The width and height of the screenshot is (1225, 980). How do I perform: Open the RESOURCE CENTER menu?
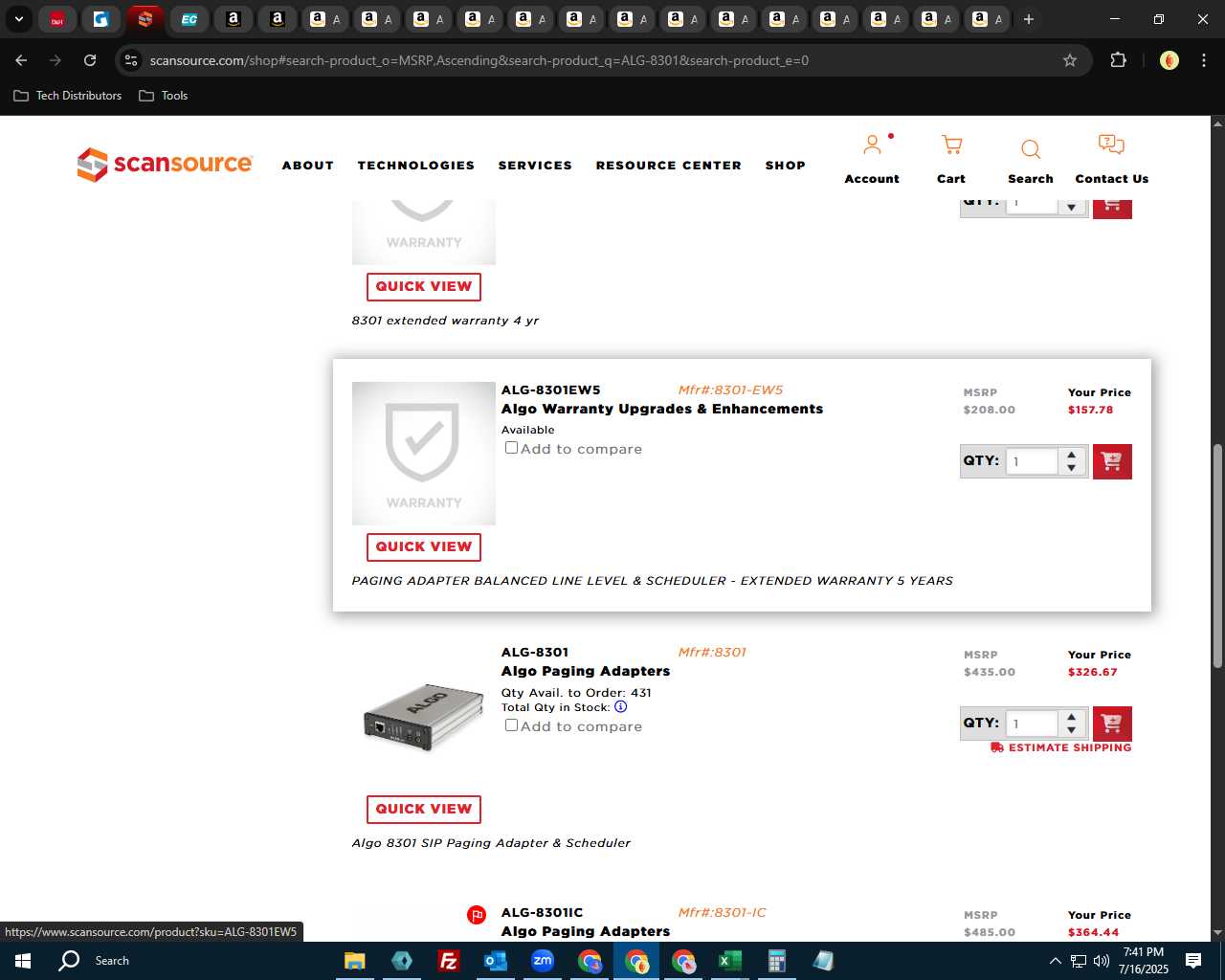point(669,166)
